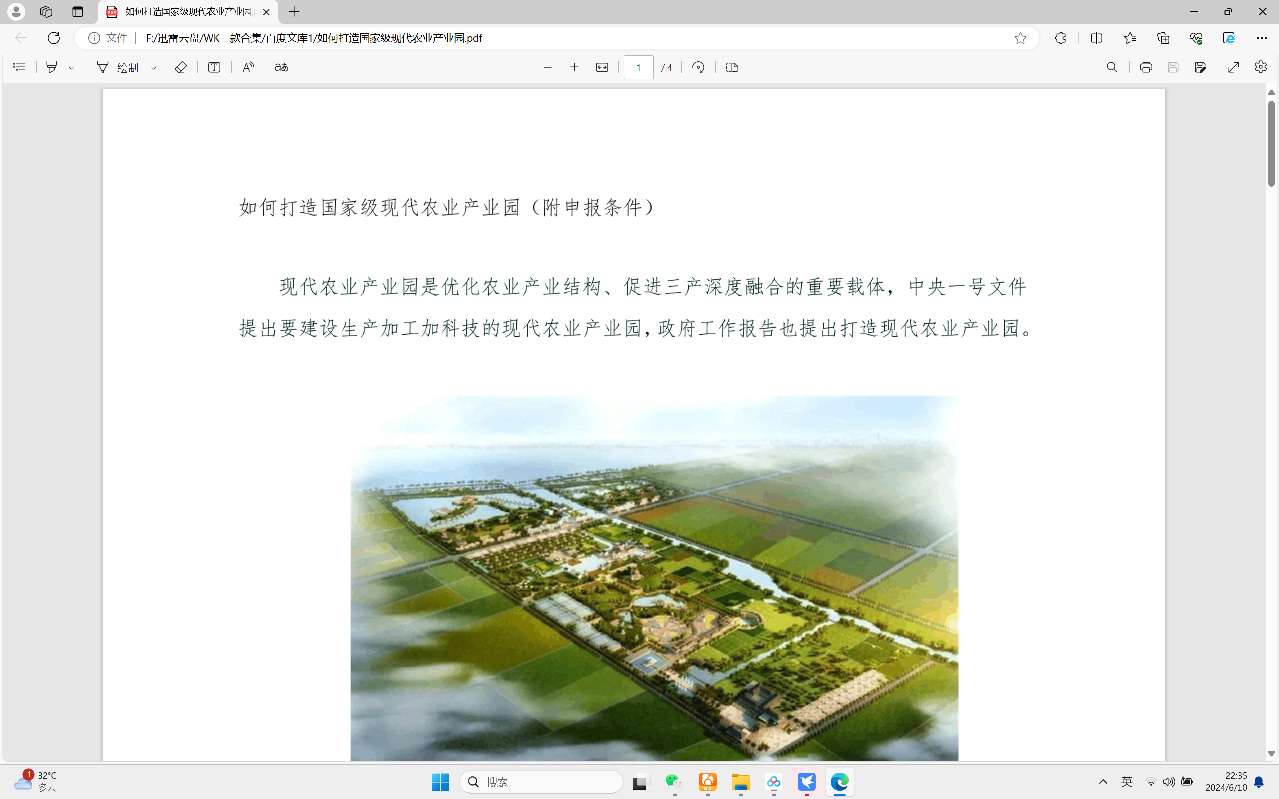This screenshot has width=1279, height=799.
Task: Click the add text box tool
Action: 214,67
